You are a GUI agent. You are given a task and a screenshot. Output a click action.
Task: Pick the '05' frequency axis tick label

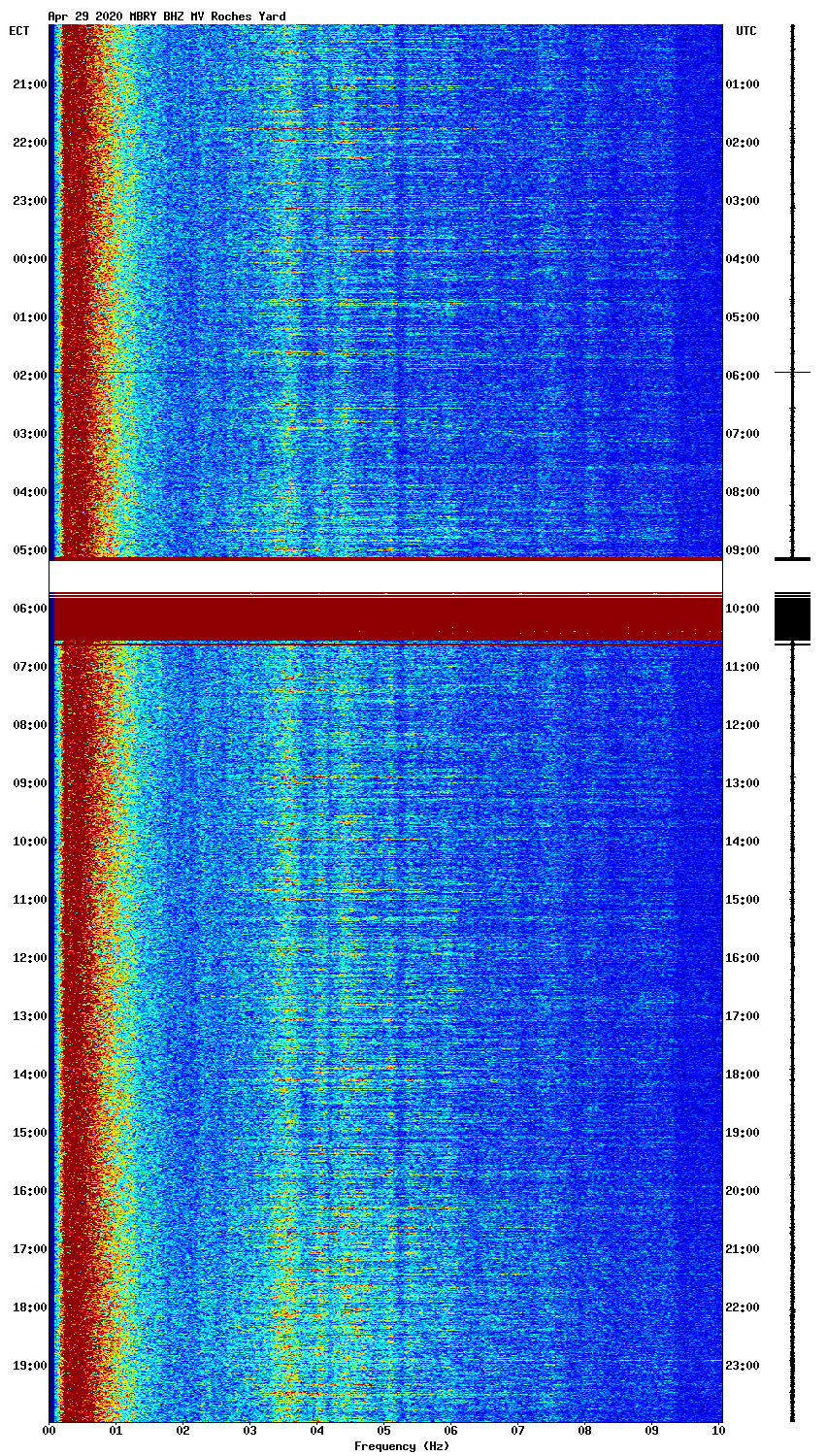click(384, 1431)
